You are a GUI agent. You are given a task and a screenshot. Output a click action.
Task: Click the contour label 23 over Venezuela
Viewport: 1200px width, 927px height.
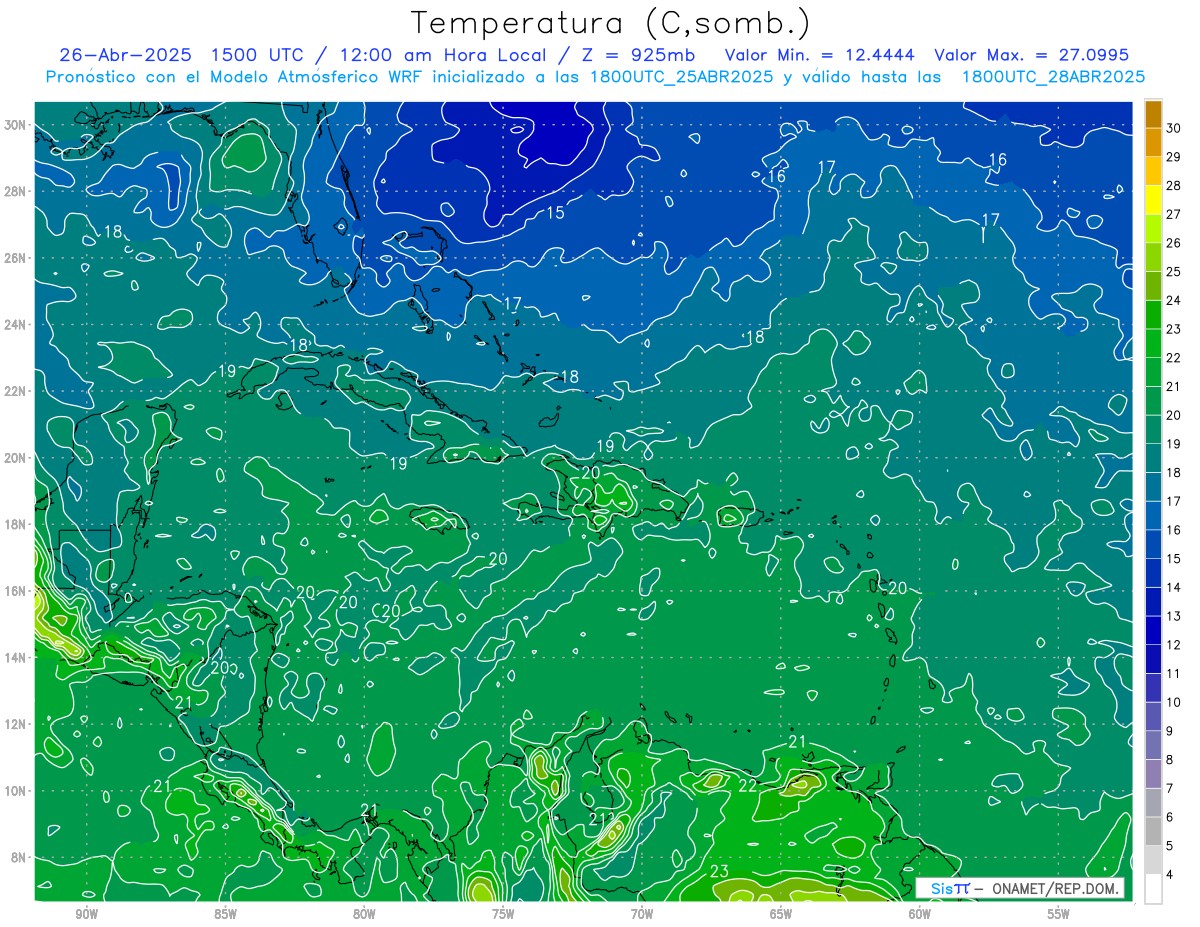[x=719, y=872]
